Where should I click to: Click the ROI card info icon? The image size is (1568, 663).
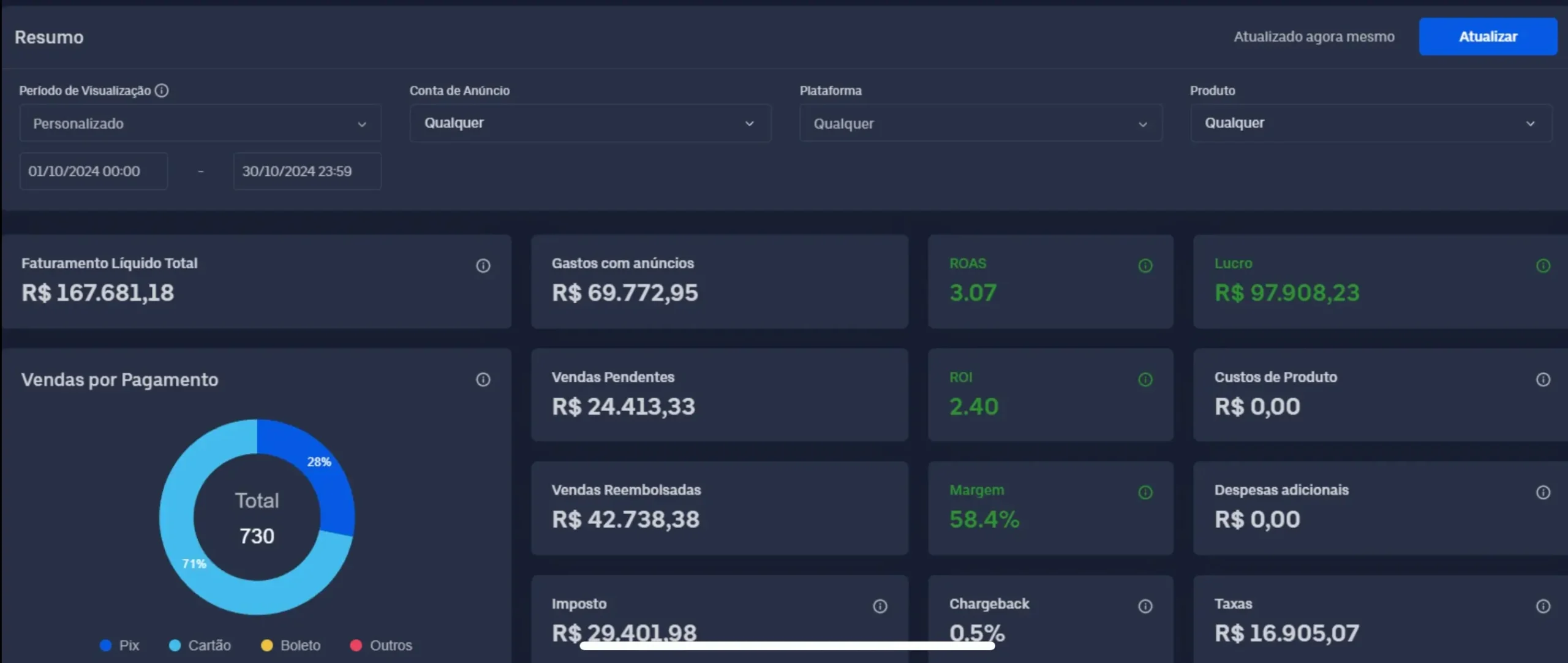click(1145, 380)
